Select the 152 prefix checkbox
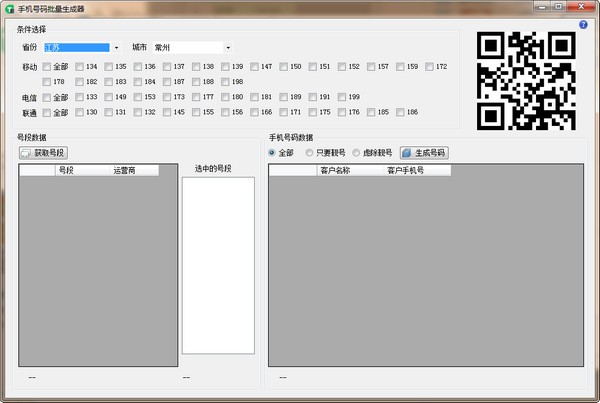This screenshot has width=600, height=403. pos(342,67)
